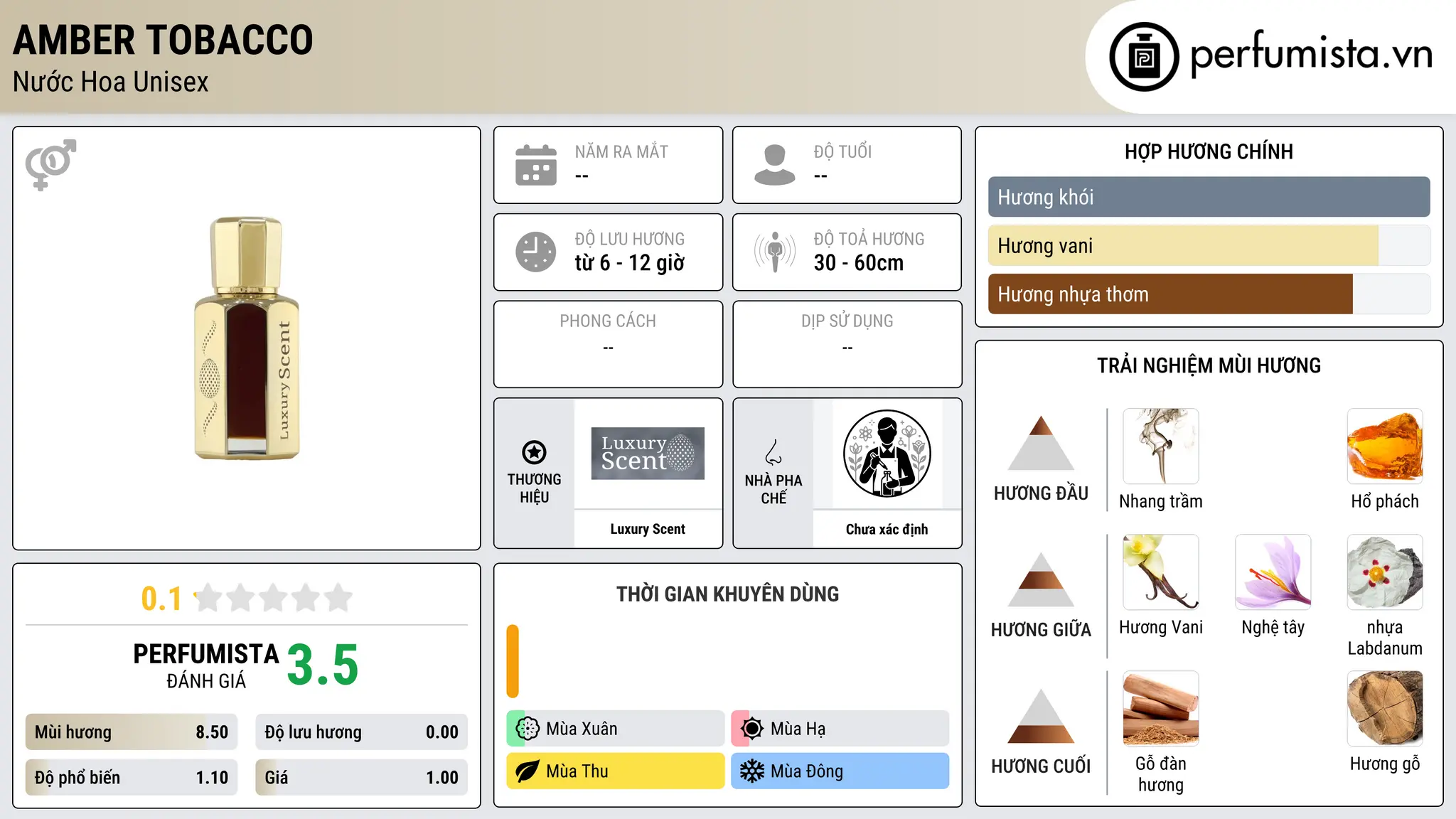Viewport: 1456px width, 819px height.
Task: Click the Hương khói accord bar
Action: click(x=1209, y=197)
